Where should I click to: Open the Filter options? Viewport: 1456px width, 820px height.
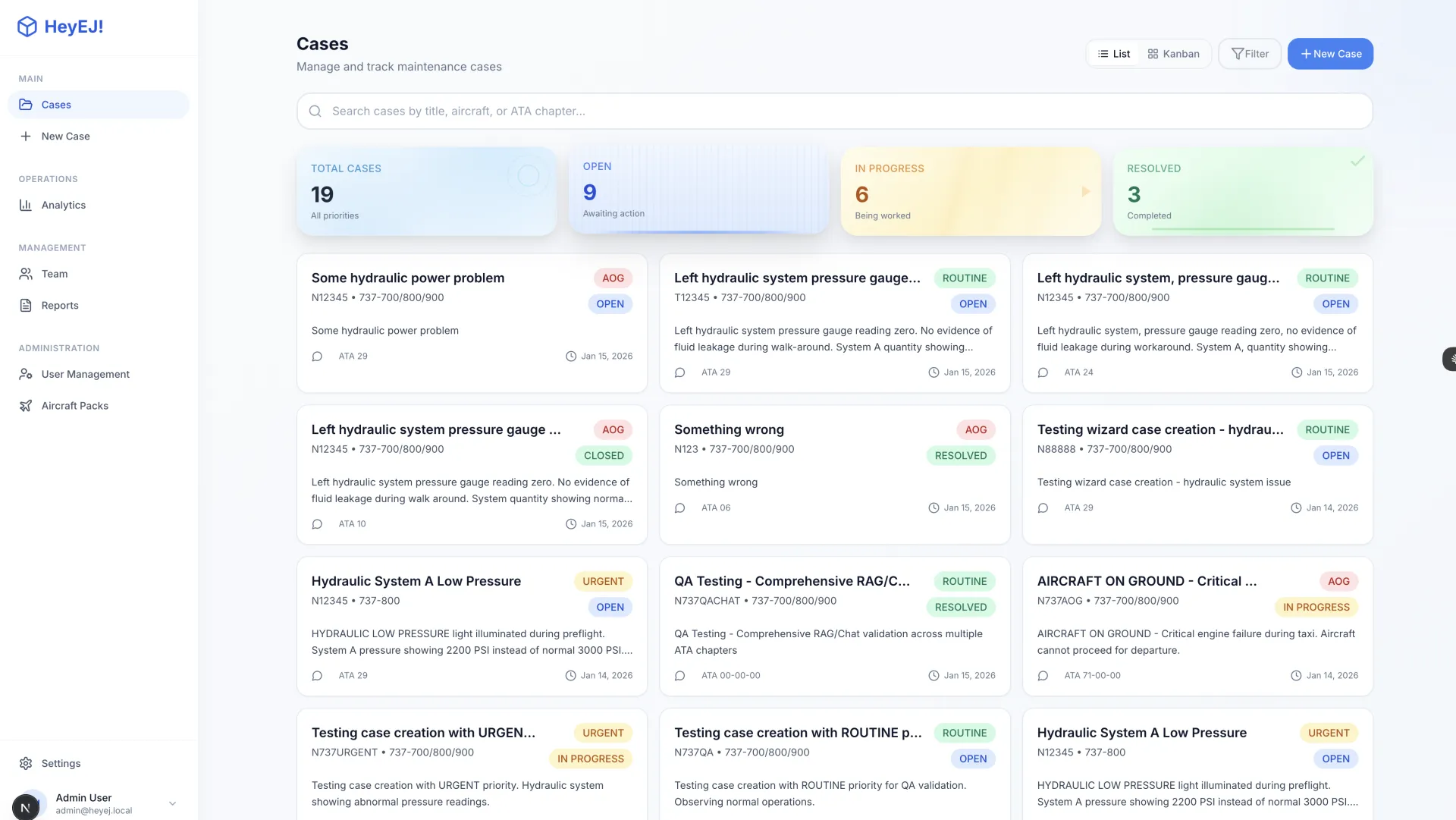[x=1250, y=54]
